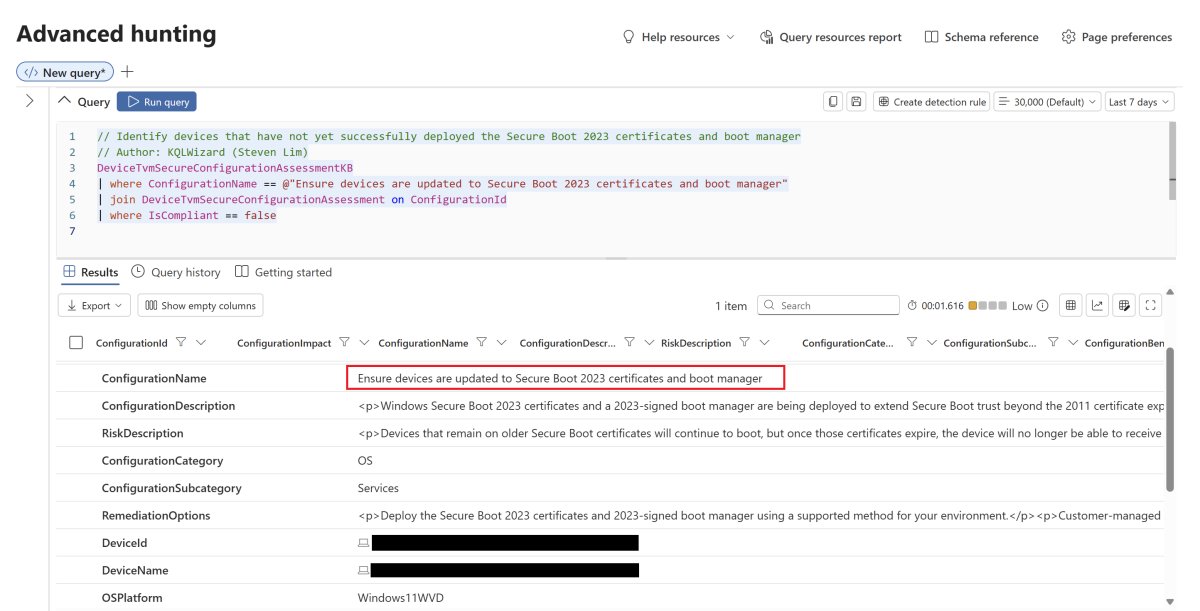Filter the ConfigurationId column
1200x611 pixels.
tap(181, 342)
